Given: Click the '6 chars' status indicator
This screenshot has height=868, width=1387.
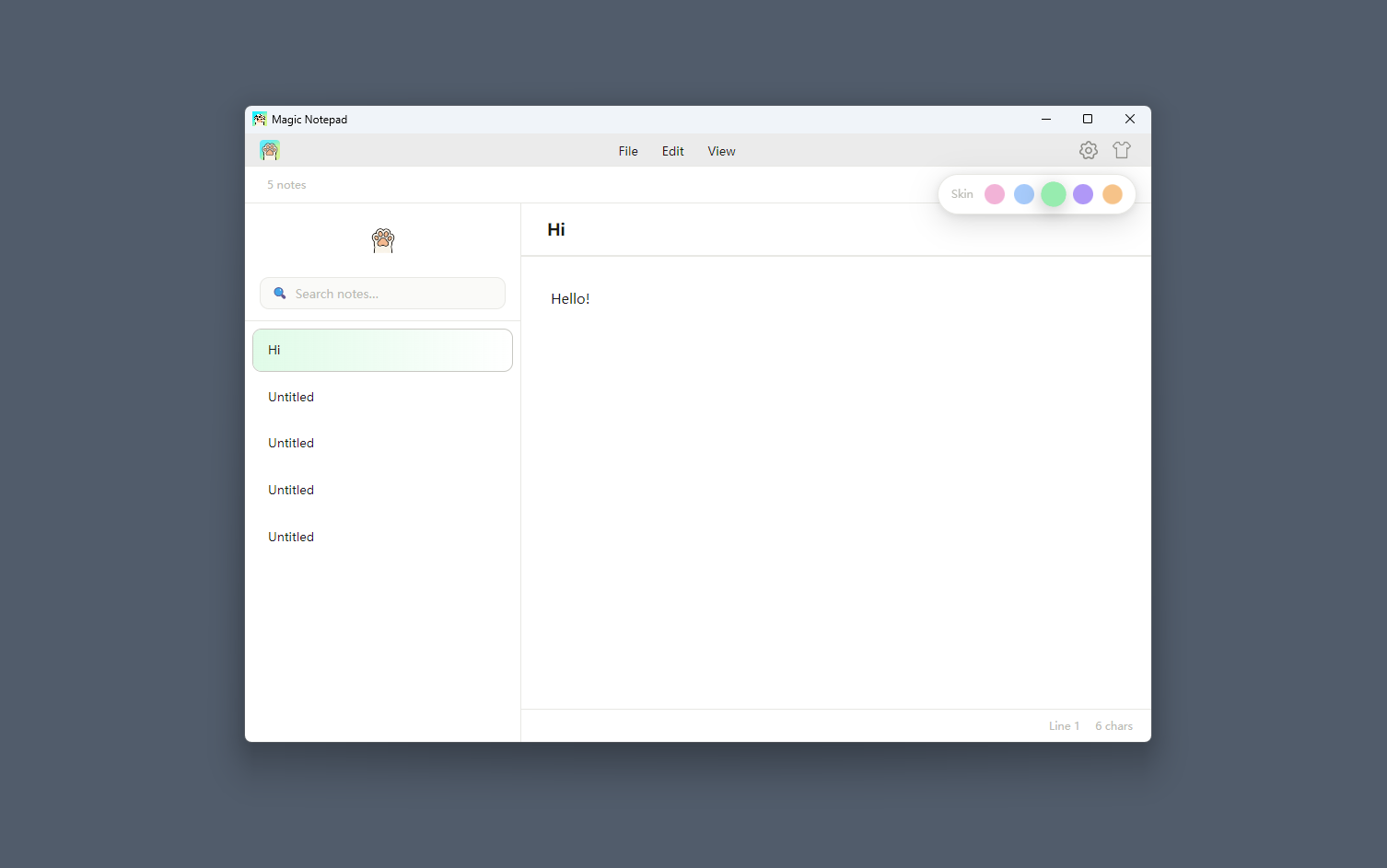Looking at the screenshot, I should pyautogui.click(x=1114, y=726).
